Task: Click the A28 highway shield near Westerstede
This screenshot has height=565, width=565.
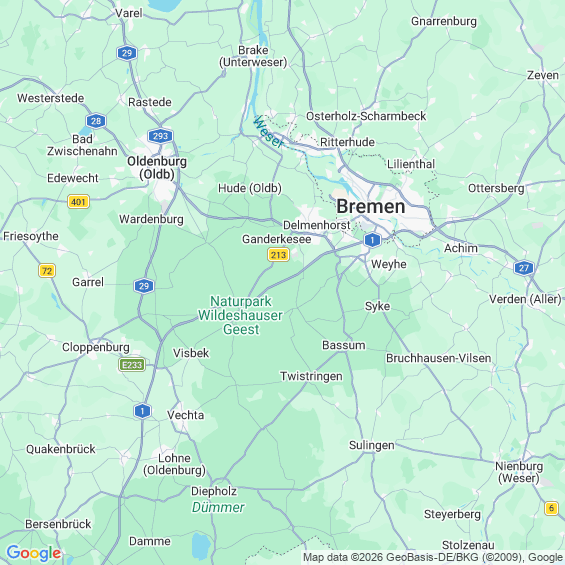Action: click(96, 121)
